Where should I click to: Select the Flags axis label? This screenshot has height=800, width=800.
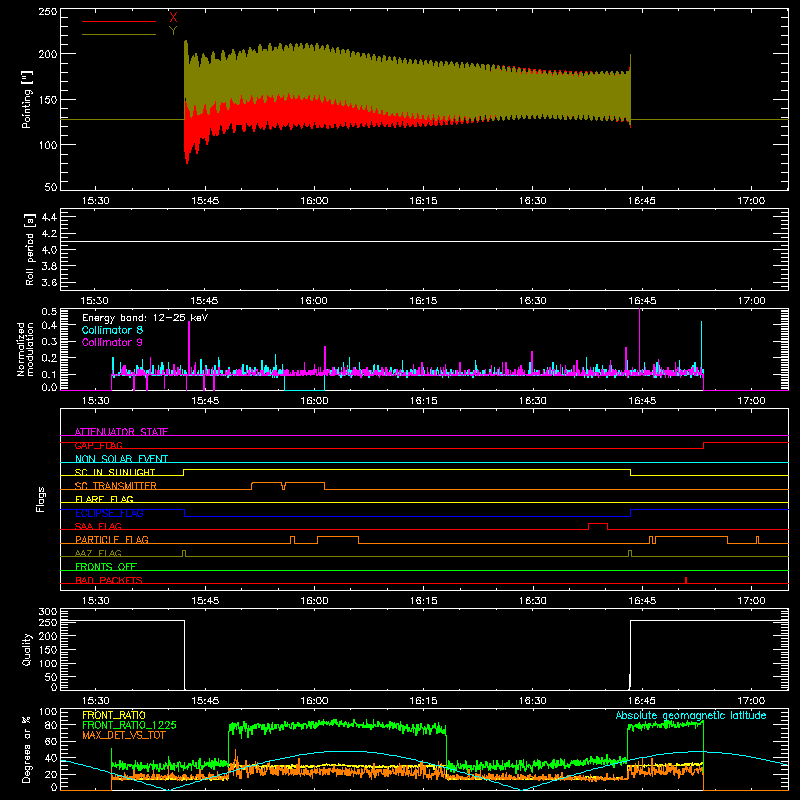41,499
